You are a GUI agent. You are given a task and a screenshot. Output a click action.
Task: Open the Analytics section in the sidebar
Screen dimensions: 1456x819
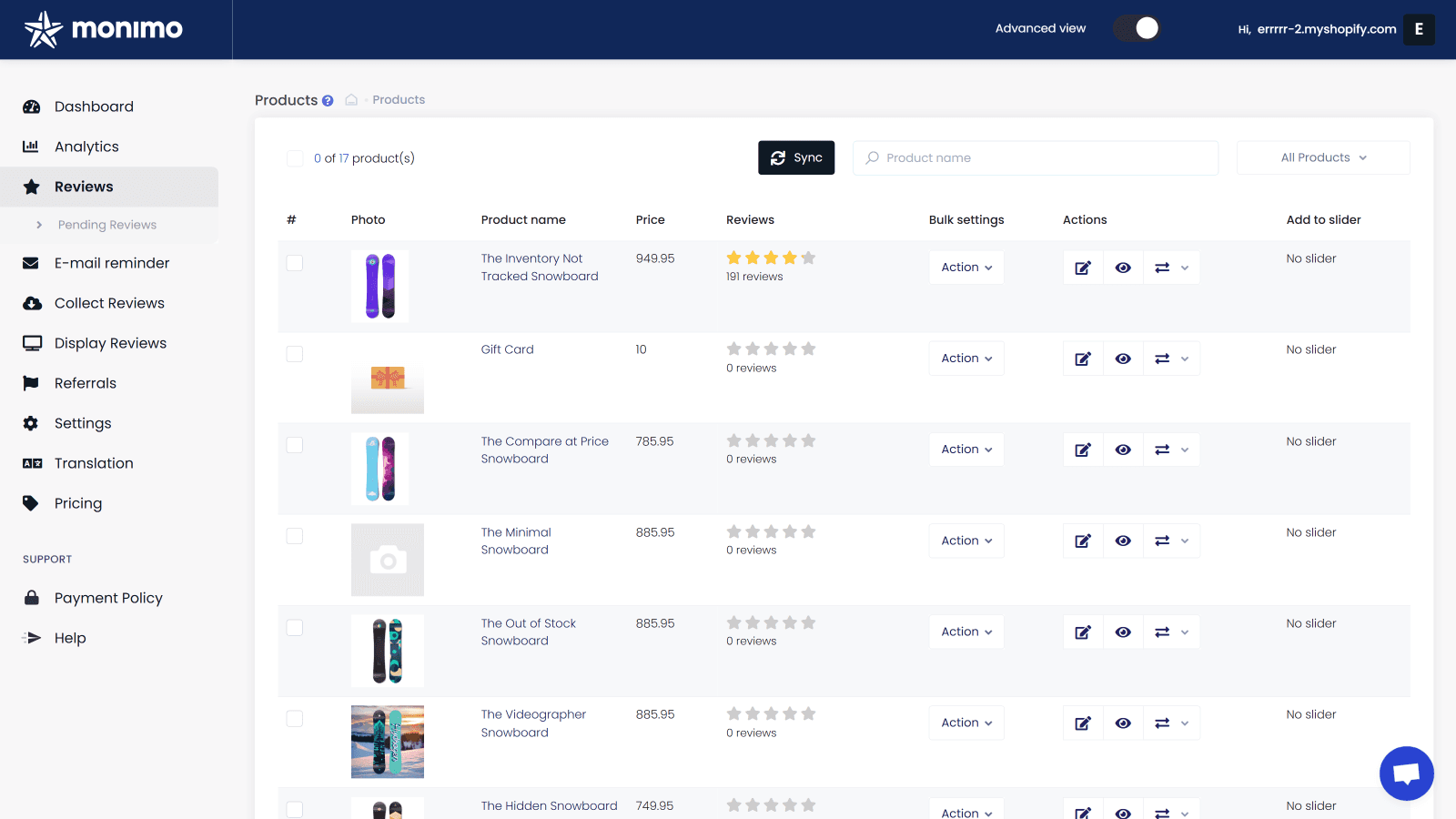point(86,146)
